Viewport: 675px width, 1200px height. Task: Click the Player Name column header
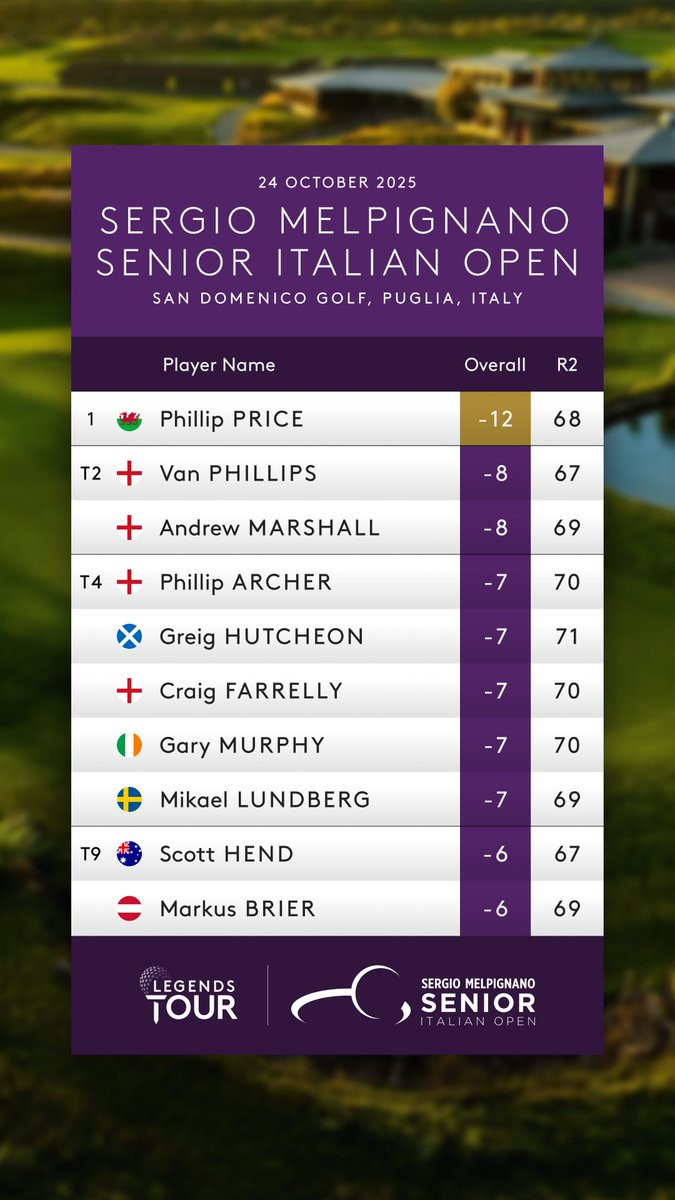219,365
